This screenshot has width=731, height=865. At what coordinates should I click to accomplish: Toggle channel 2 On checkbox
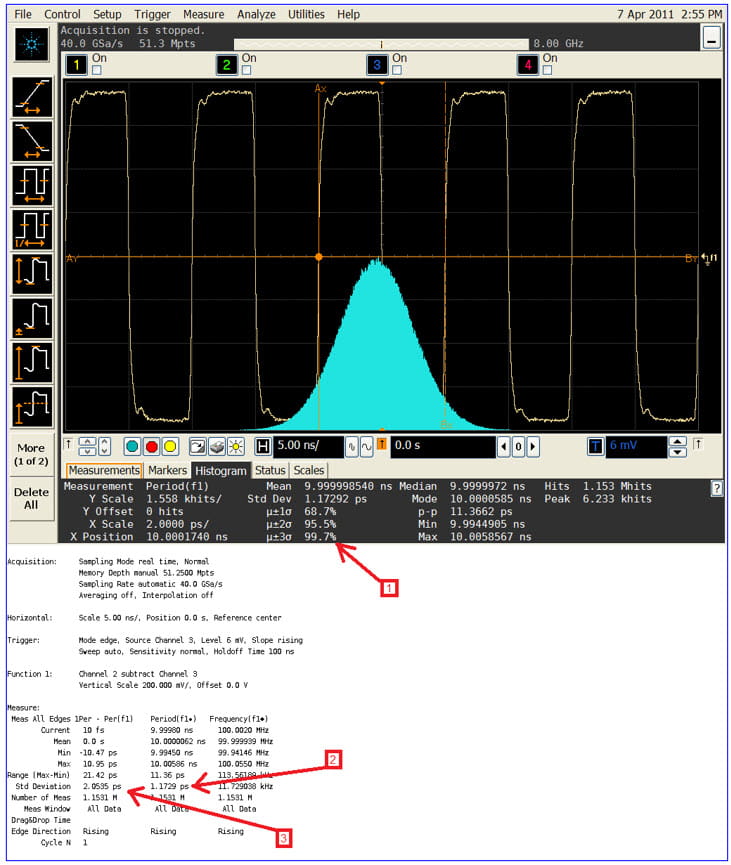247,70
